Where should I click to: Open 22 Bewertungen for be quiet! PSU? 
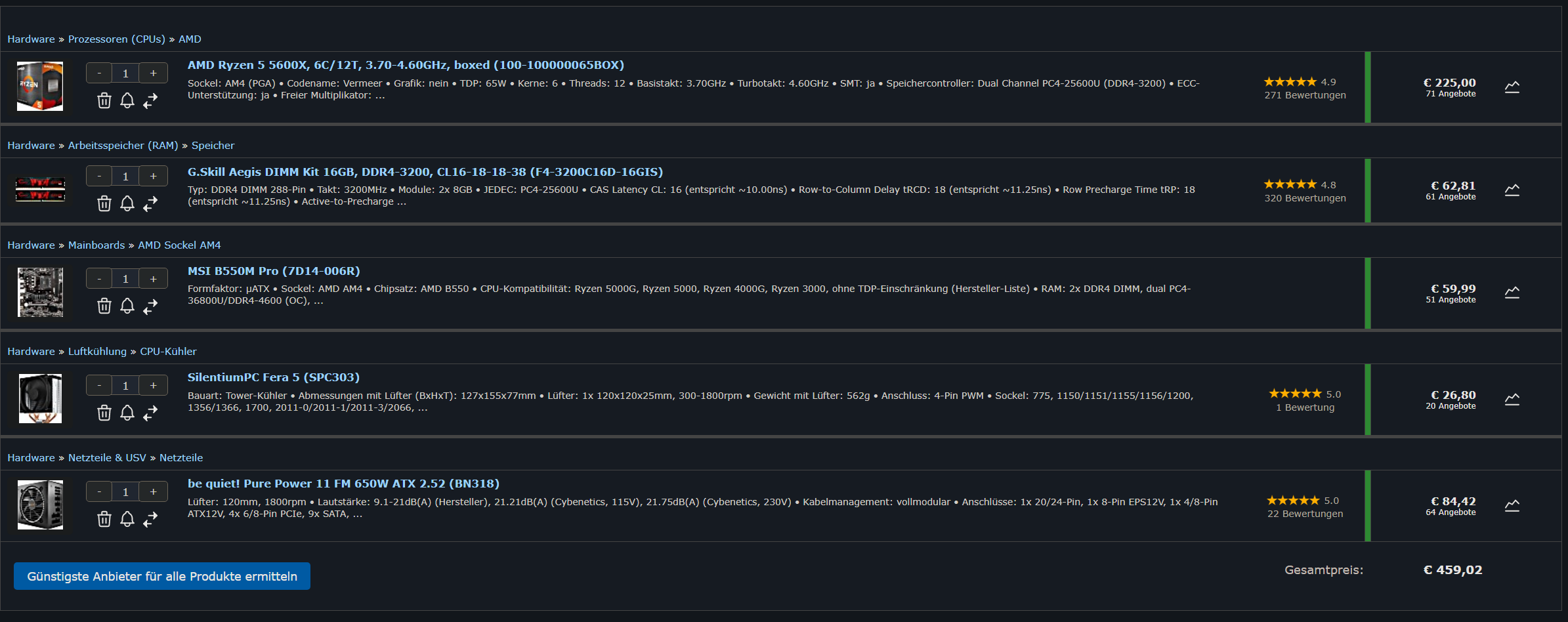1305,514
